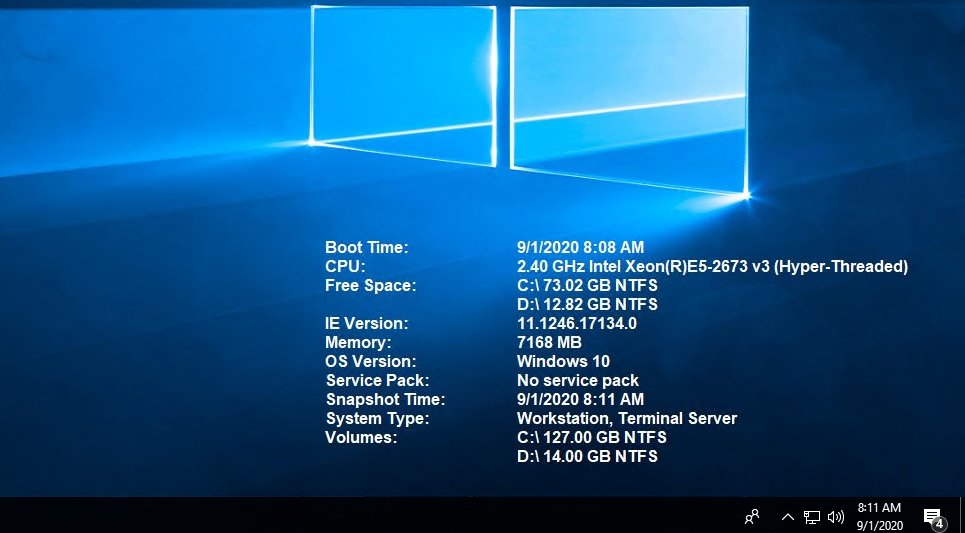This screenshot has height=533, width=965.
Task: Click the Show desktop strip at taskbar end
Action: 962,515
